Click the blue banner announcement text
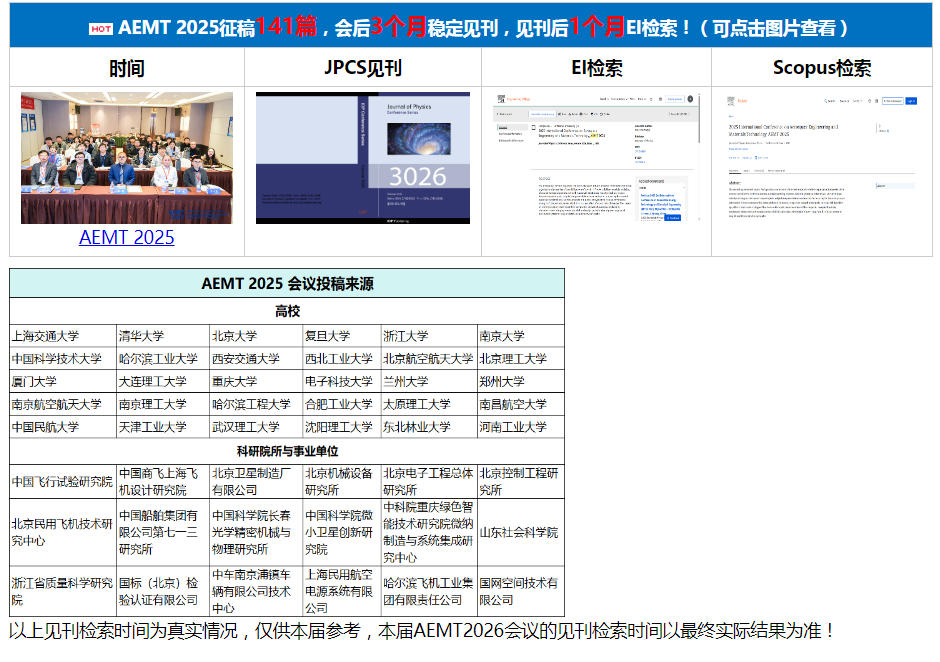The height and width of the screenshot is (662, 940). (x=470, y=29)
